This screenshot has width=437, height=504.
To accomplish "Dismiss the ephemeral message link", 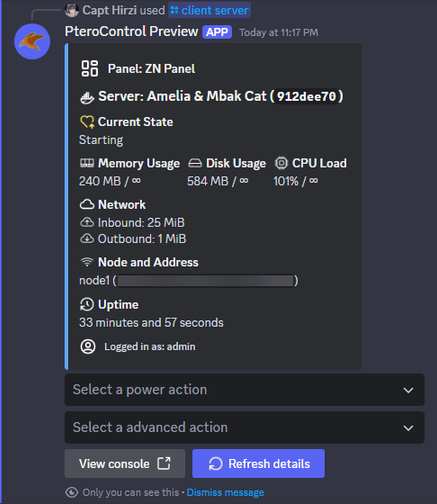I will pyautogui.click(x=225, y=492).
